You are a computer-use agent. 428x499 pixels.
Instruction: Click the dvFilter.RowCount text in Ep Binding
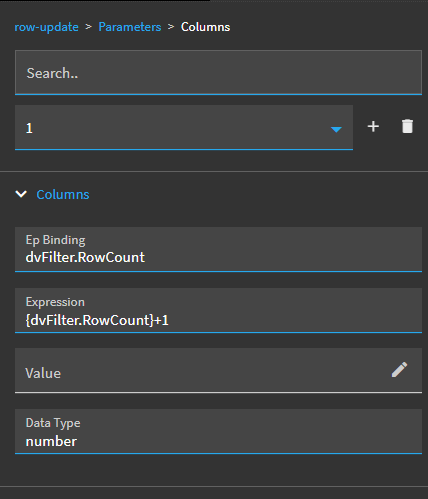[85, 257]
